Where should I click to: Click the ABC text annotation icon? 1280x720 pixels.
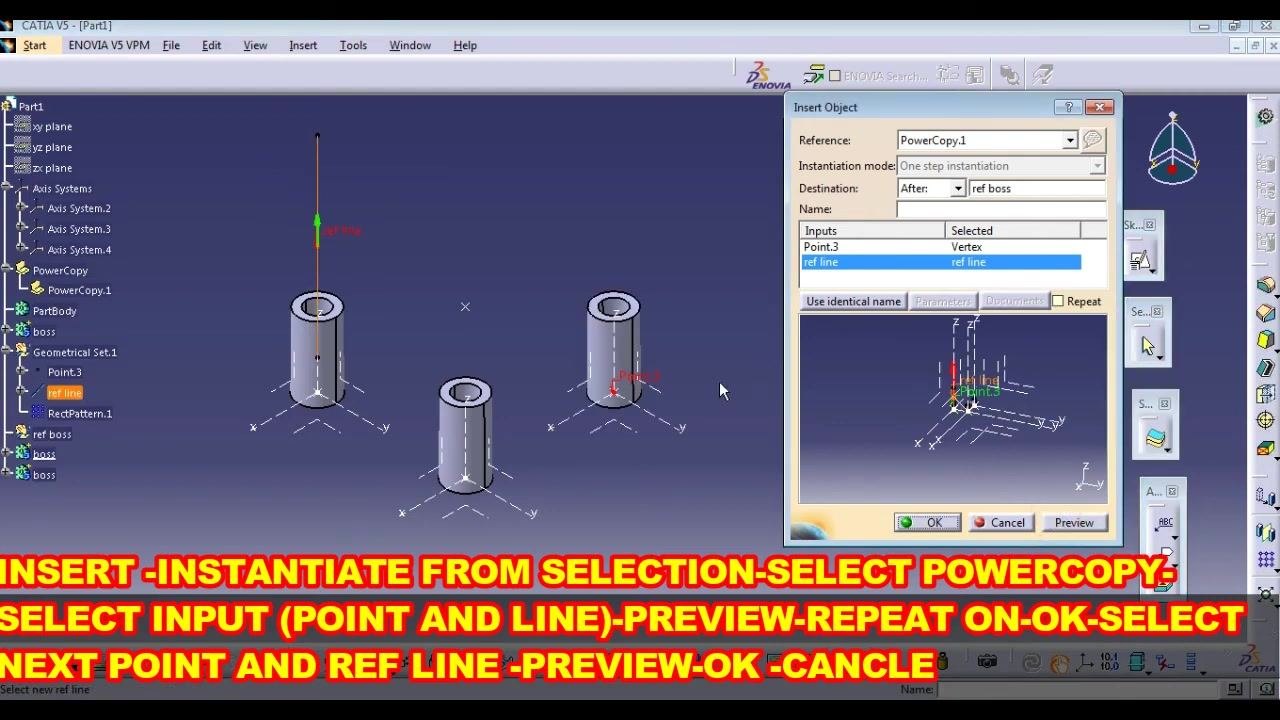pyautogui.click(x=1165, y=523)
